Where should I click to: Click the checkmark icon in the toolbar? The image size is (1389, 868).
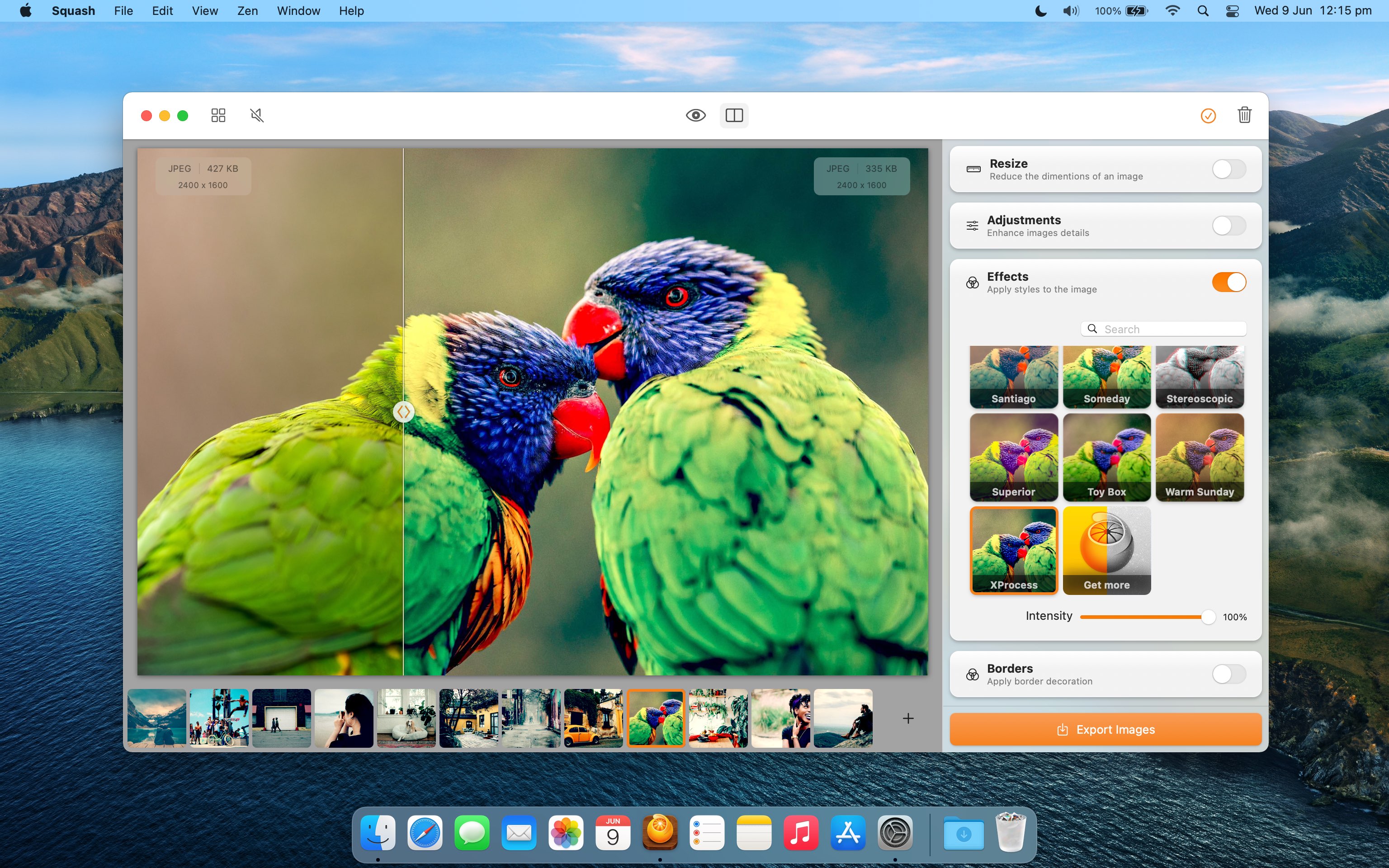[x=1208, y=115]
